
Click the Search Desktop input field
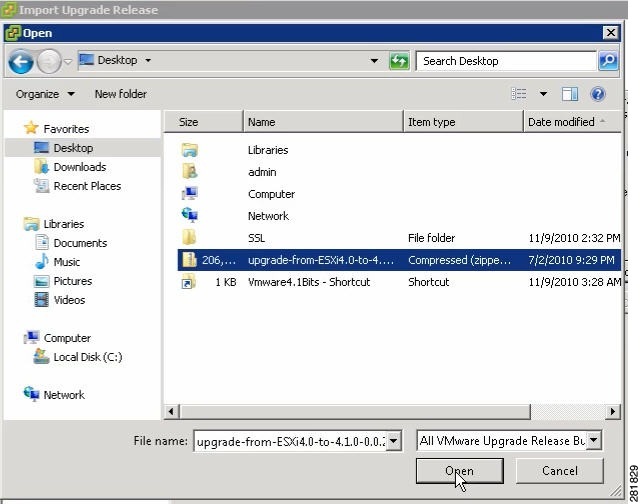coord(506,61)
